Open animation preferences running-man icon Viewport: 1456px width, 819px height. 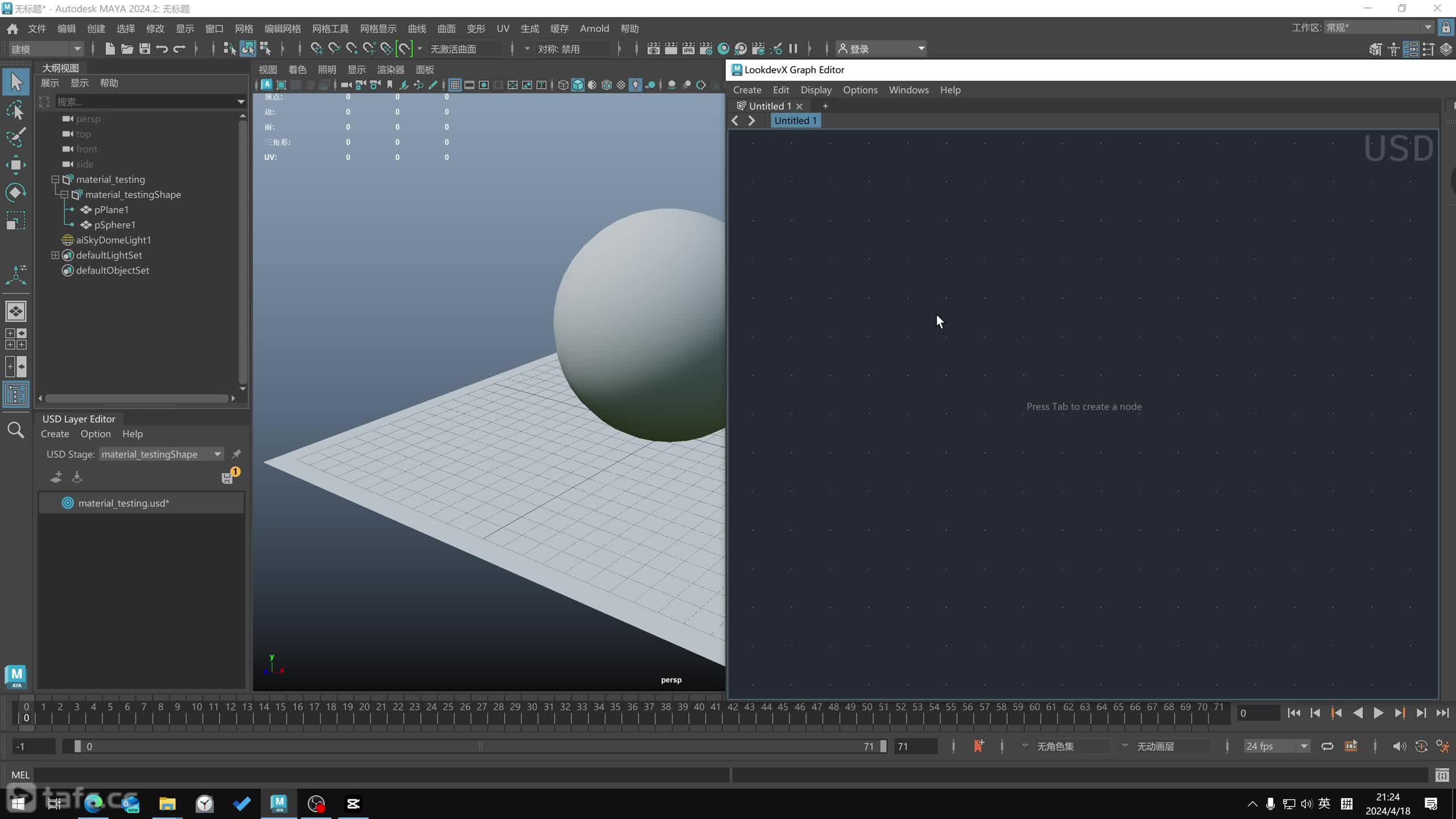[1443, 746]
